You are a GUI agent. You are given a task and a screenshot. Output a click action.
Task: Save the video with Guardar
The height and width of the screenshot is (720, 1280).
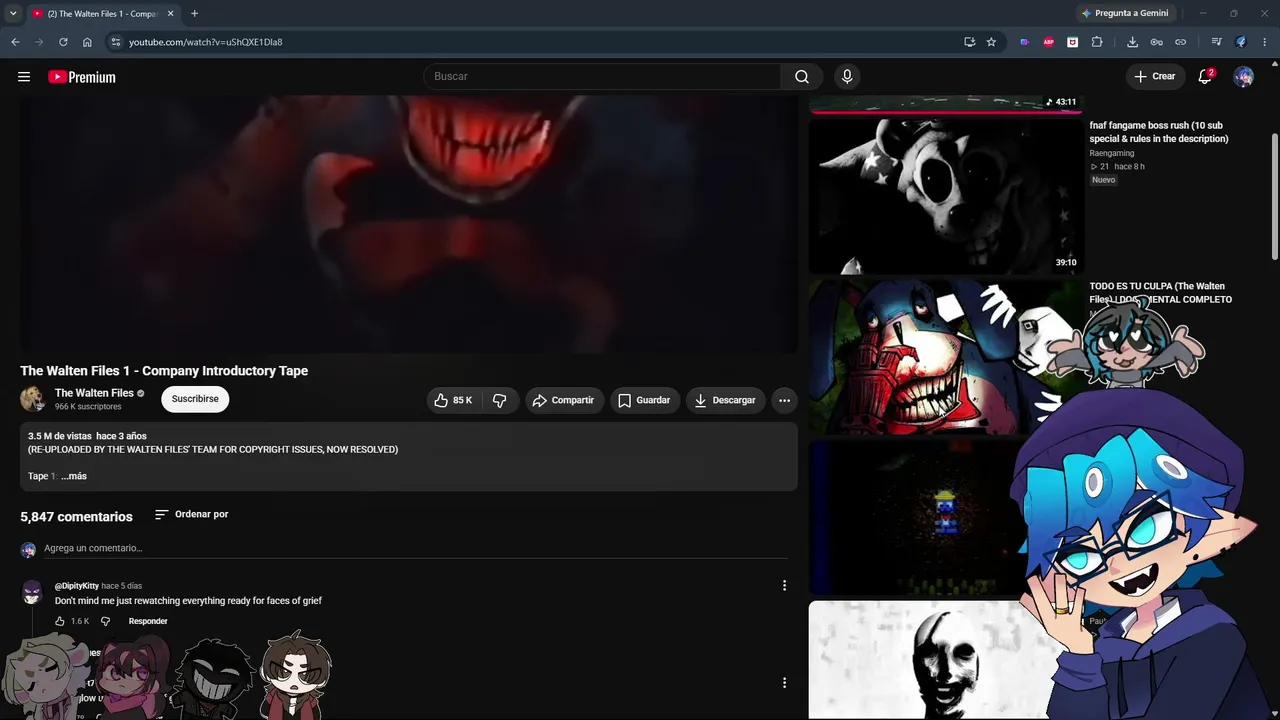click(x=644, y=400)
